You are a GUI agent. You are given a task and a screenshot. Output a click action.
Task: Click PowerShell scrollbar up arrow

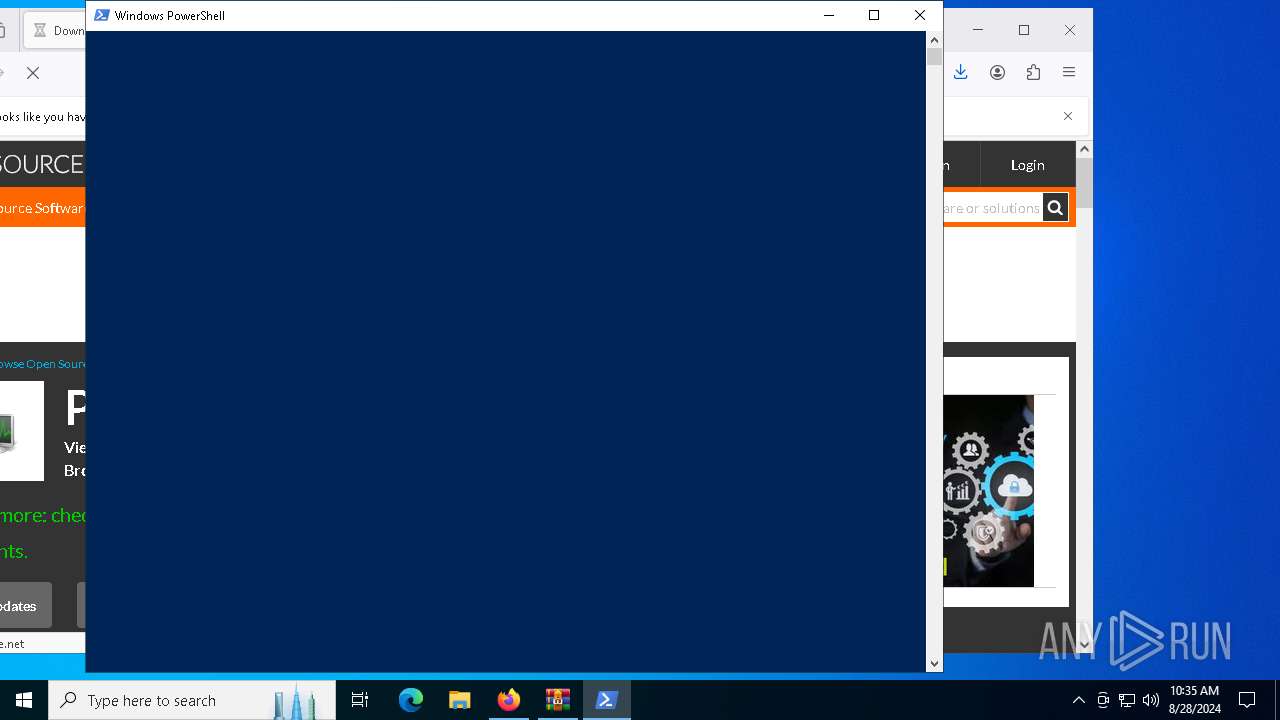[934, 40]
